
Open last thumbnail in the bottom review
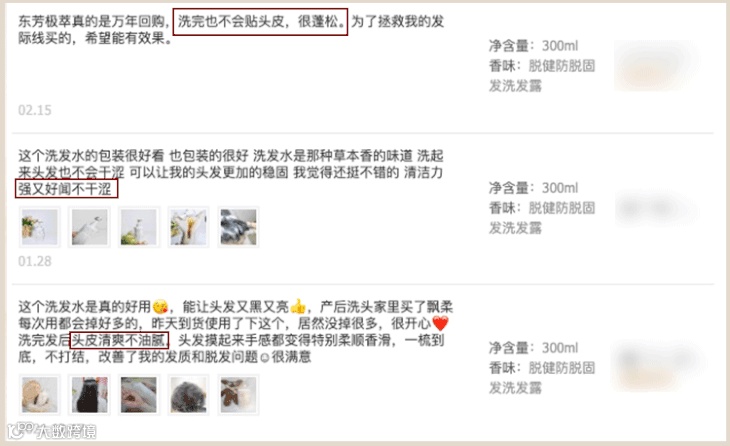(238, 394)
